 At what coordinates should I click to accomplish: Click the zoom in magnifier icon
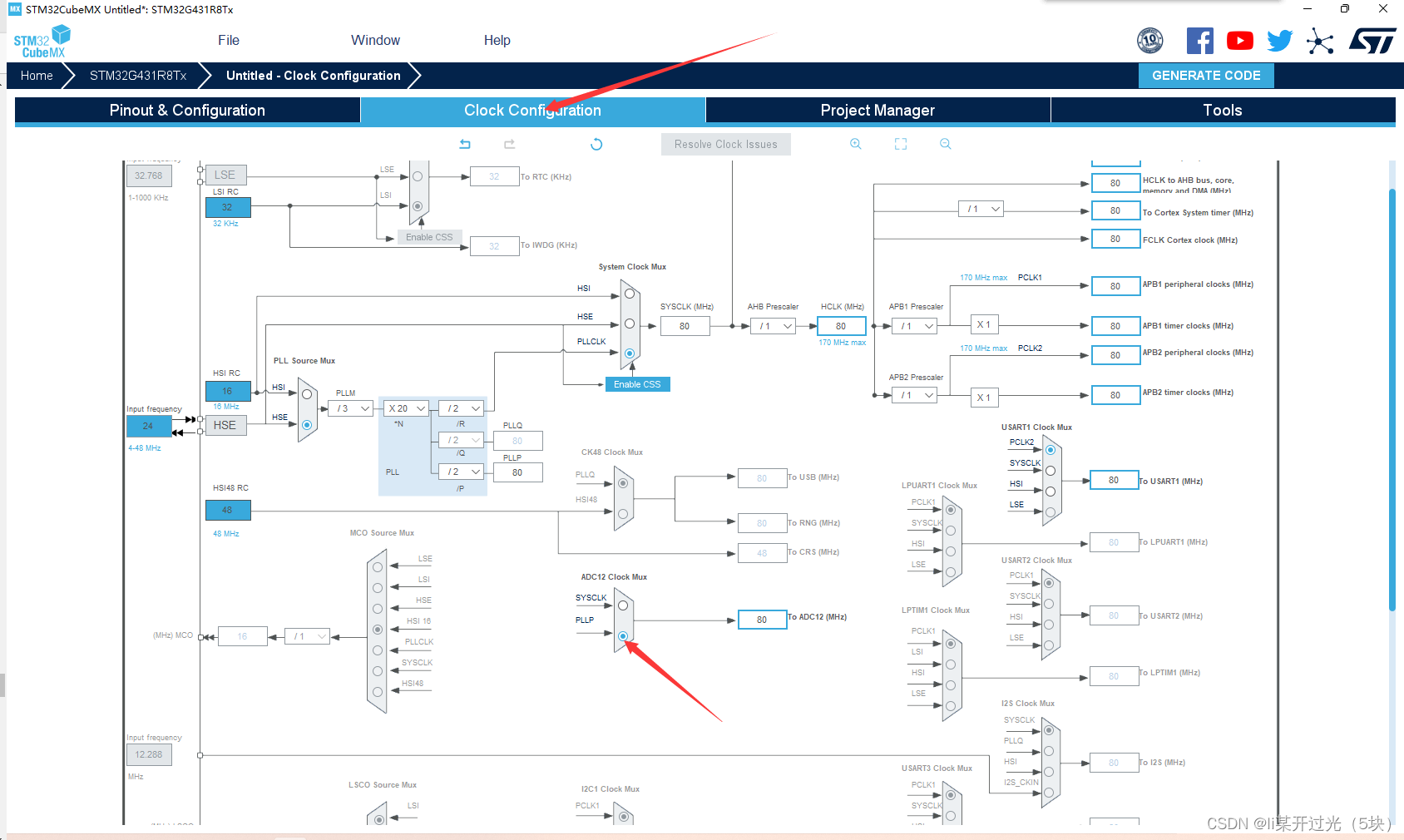coord(856,144)
